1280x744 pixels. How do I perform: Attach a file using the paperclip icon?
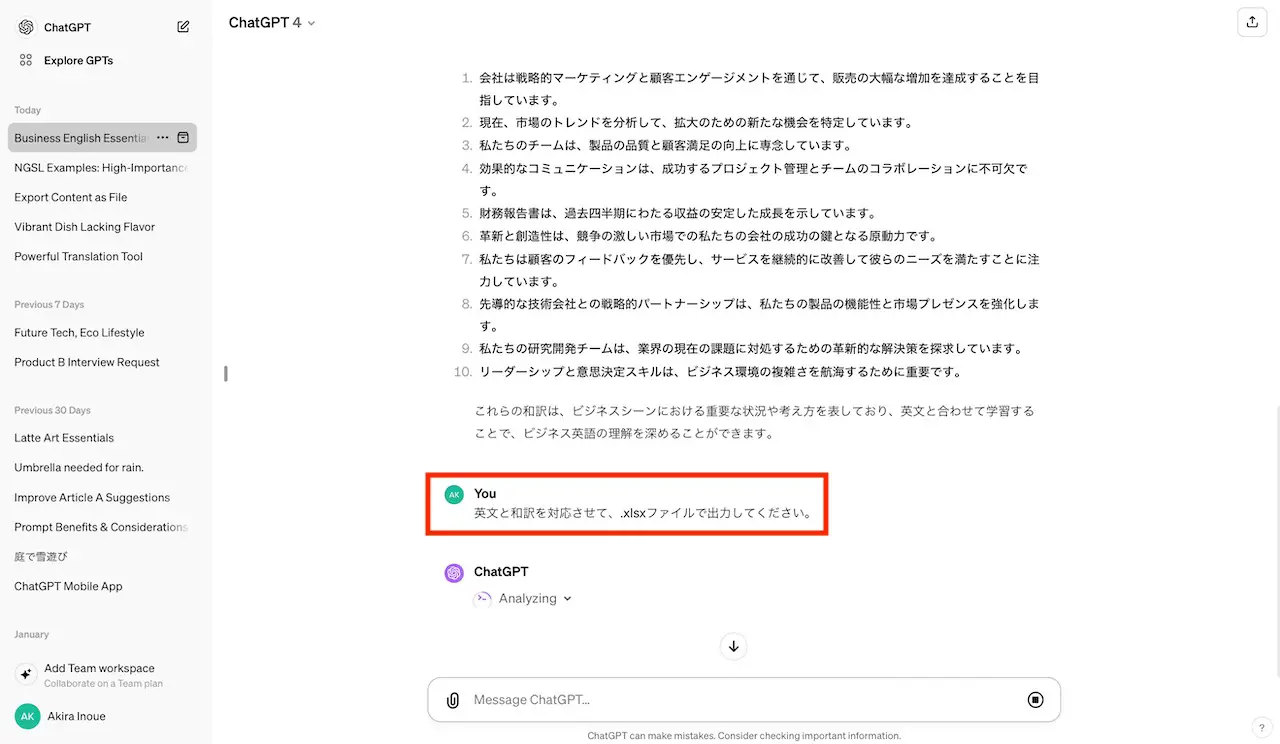(452, 700)
